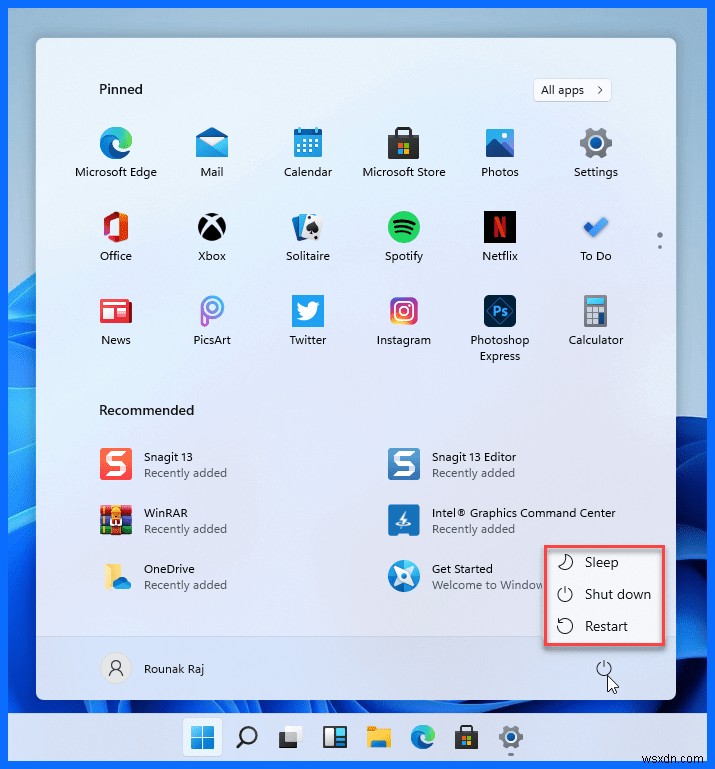The width and height of the screenshot is (715, 769).
Task: Launch the Office app
Action: pos(116,237)
